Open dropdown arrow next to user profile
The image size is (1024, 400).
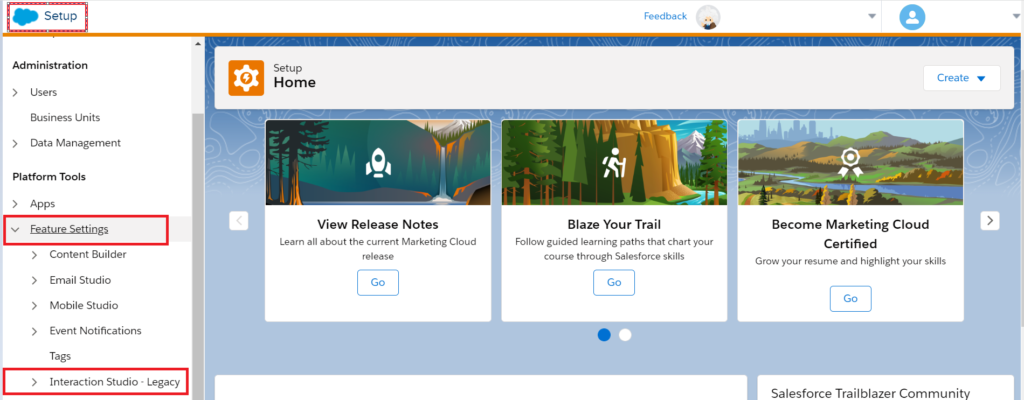point(1016,16)
